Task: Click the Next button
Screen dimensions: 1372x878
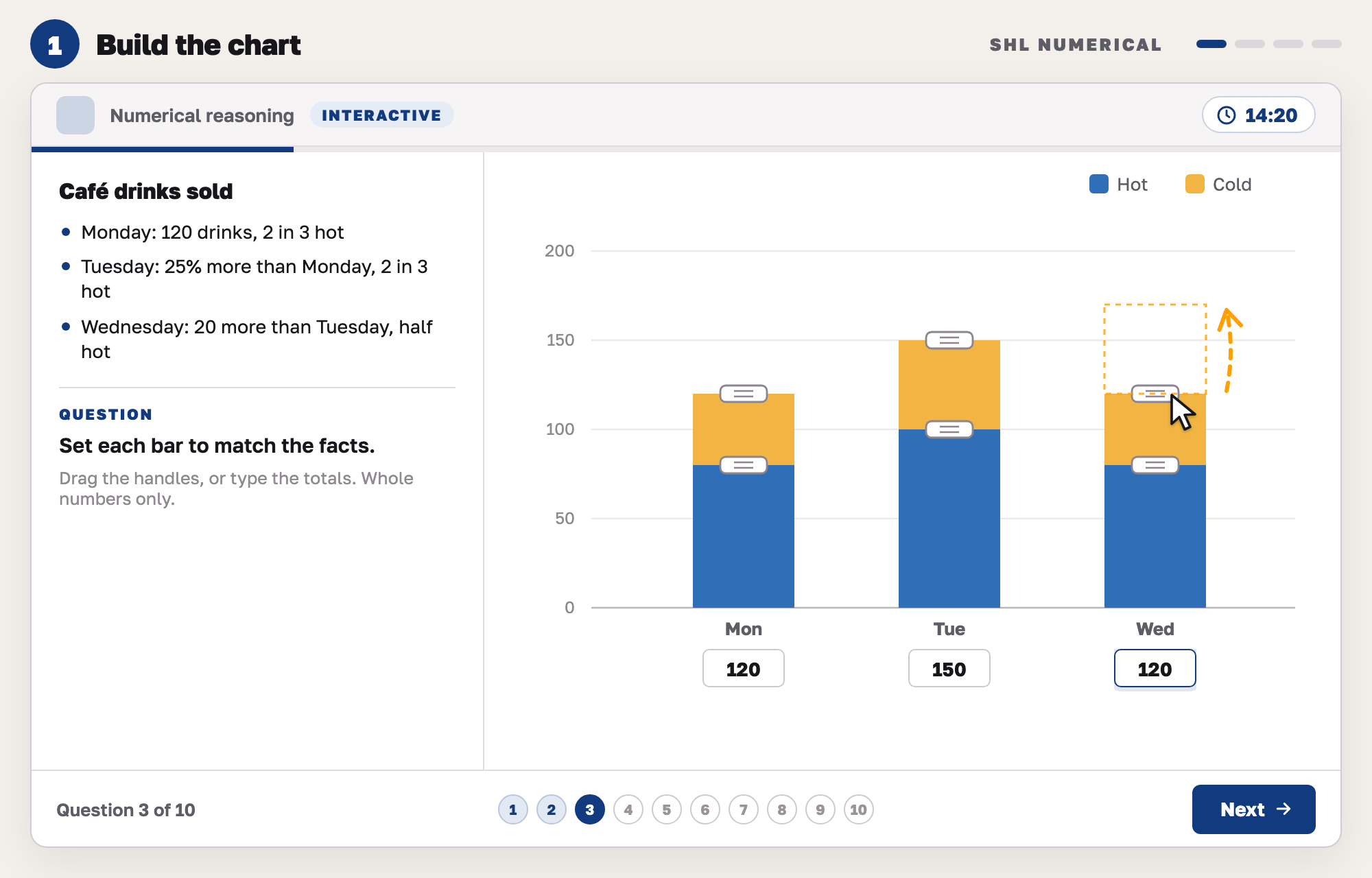Action: click(x=1253, y=809)
